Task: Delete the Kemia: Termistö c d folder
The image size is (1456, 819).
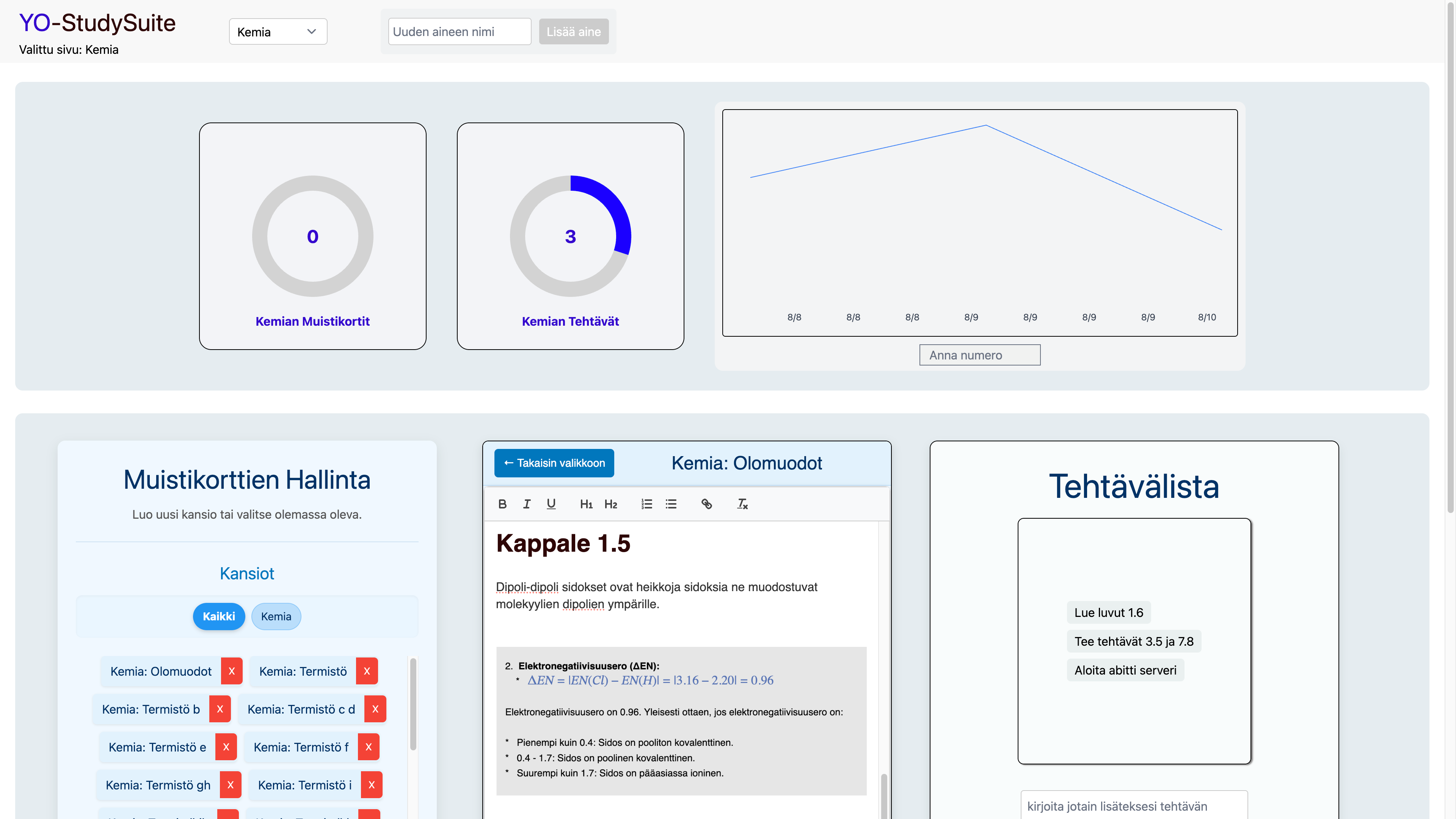Action: point(375,709)
